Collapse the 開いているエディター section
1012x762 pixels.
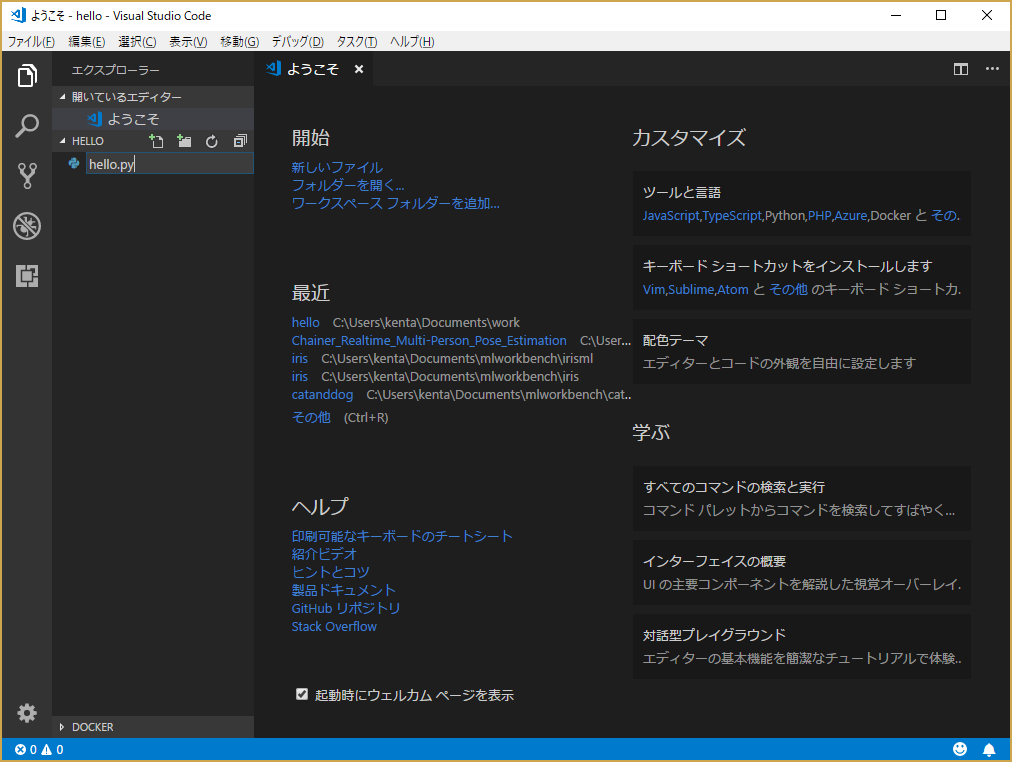coord(63,97)
